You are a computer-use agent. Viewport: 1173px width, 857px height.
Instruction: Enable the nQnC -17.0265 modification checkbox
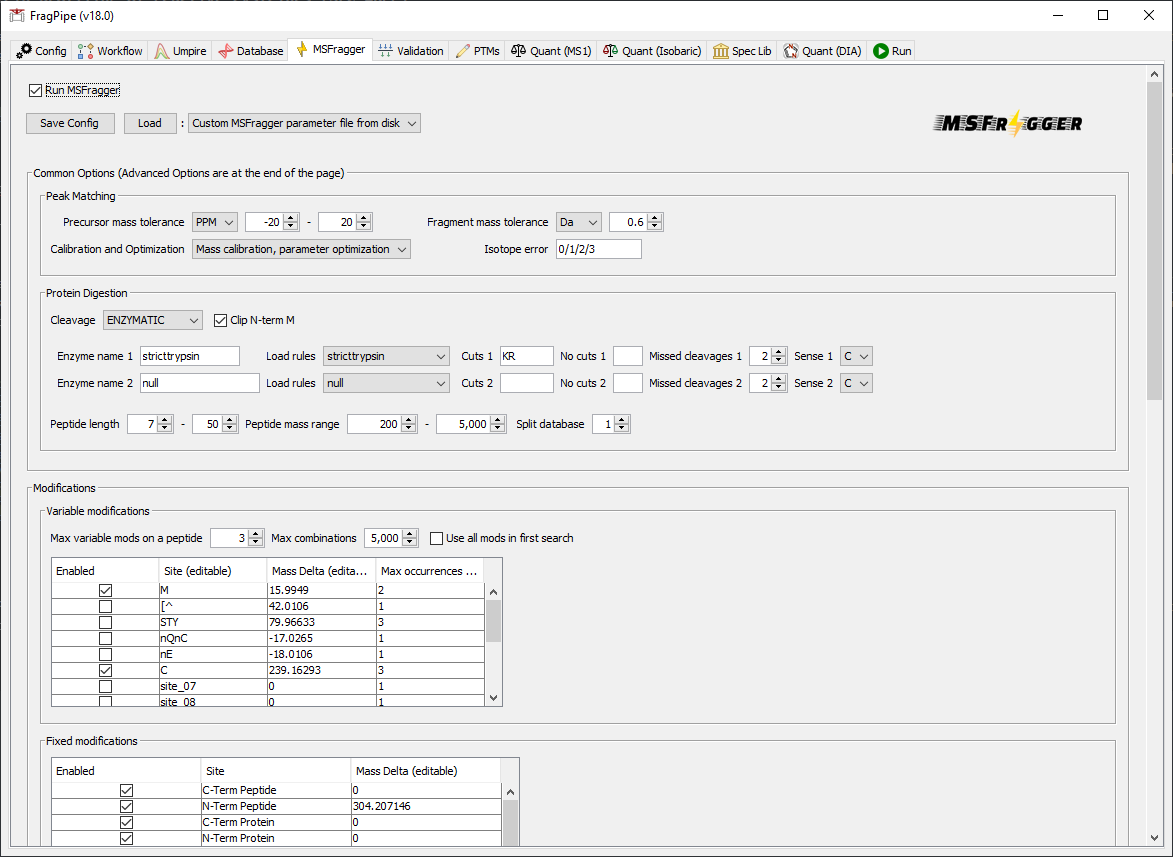(105, 639)
